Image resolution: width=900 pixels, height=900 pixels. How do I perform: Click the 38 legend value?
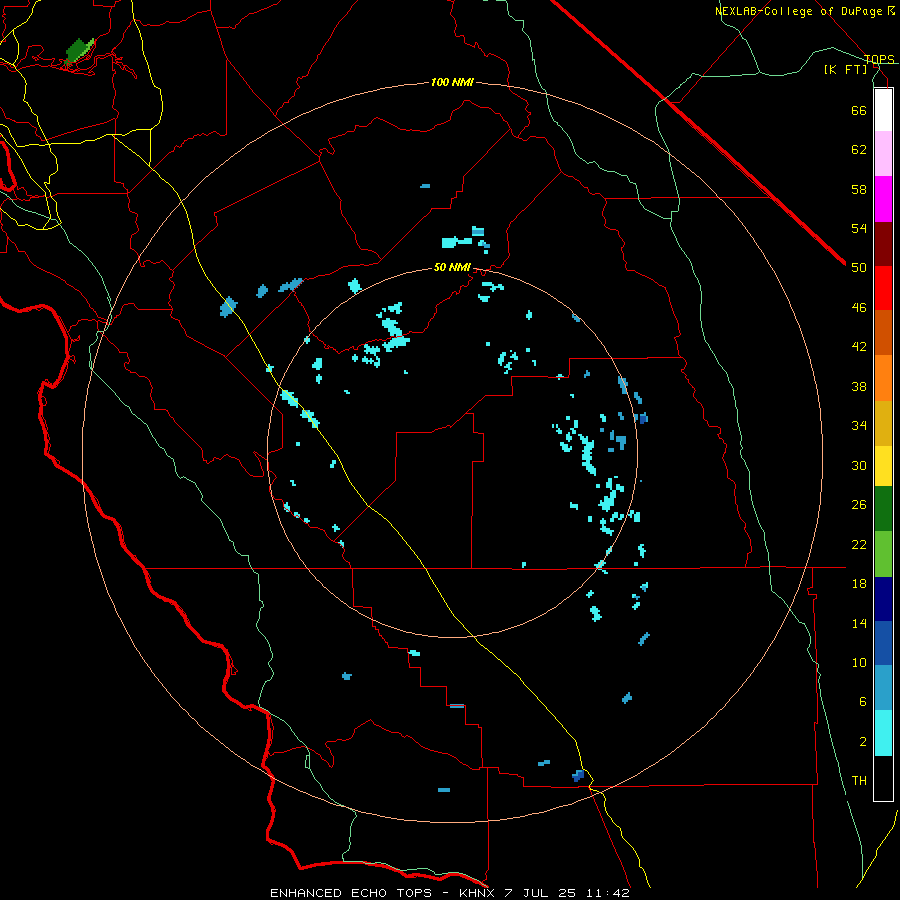[x=859, y=386]
